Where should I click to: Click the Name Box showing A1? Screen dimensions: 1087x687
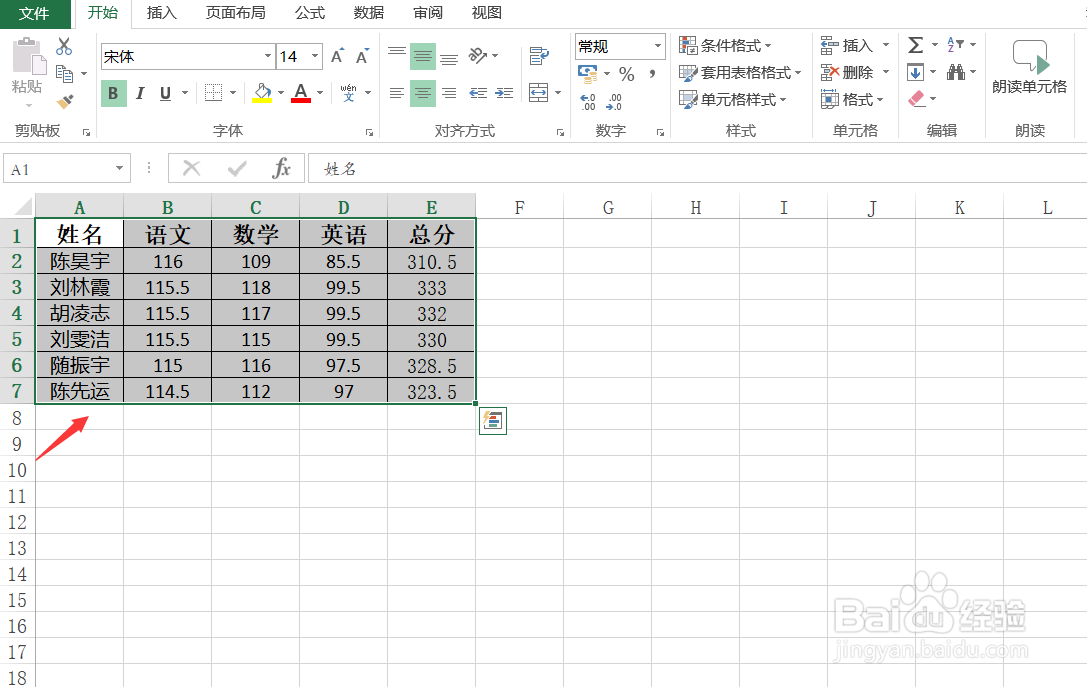click(67, 168)
